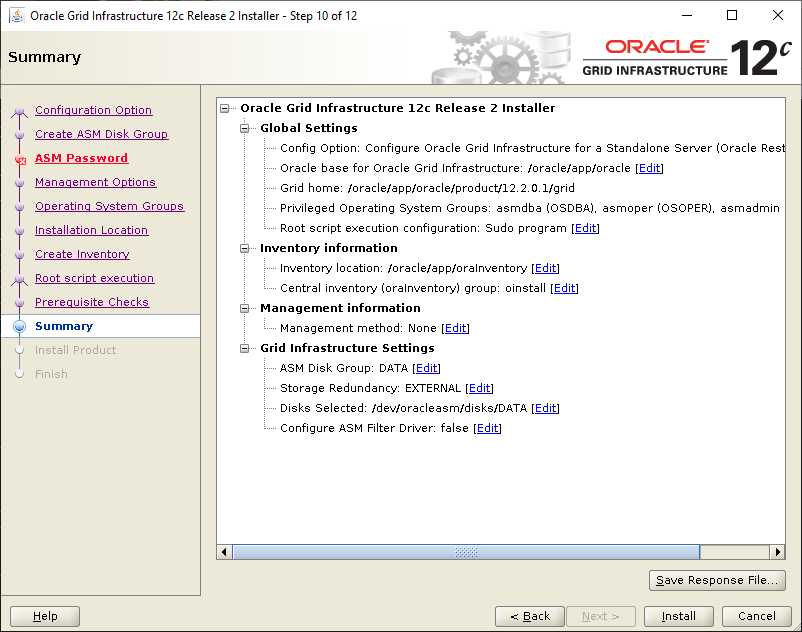Collapse the Oracle Grid Infrastructure root node
This screenshot has height=632, width=802.
coord(225,108)
